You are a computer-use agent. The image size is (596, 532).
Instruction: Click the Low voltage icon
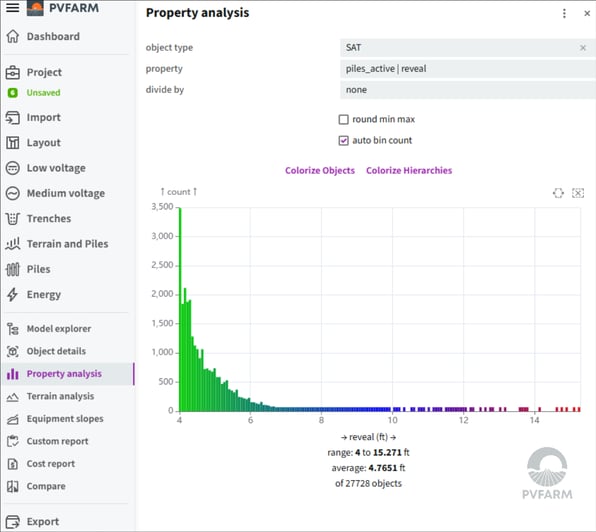13,168
